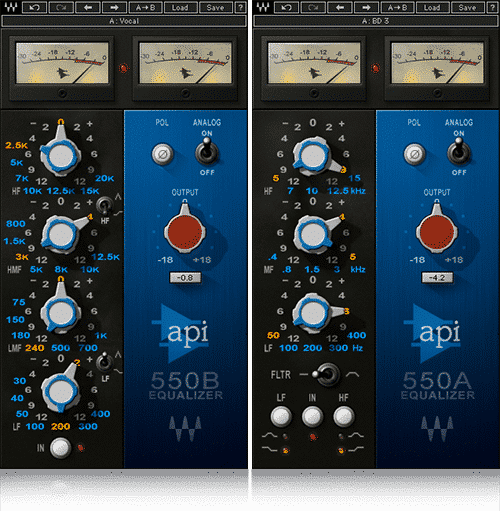This screenshot has height=511, width=500.
Task: Go to previous preset in 550A toolbar
Action: tap(340, 7)
